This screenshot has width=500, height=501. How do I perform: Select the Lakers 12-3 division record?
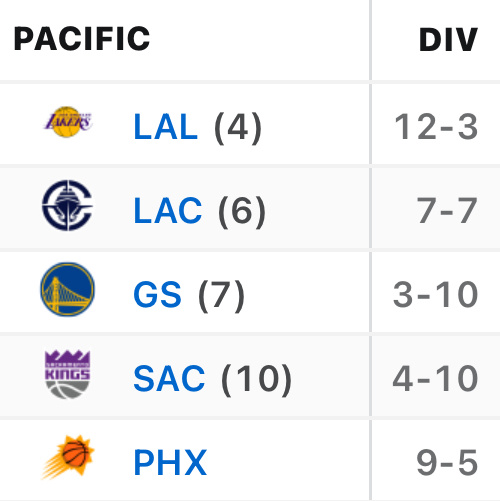436,127
